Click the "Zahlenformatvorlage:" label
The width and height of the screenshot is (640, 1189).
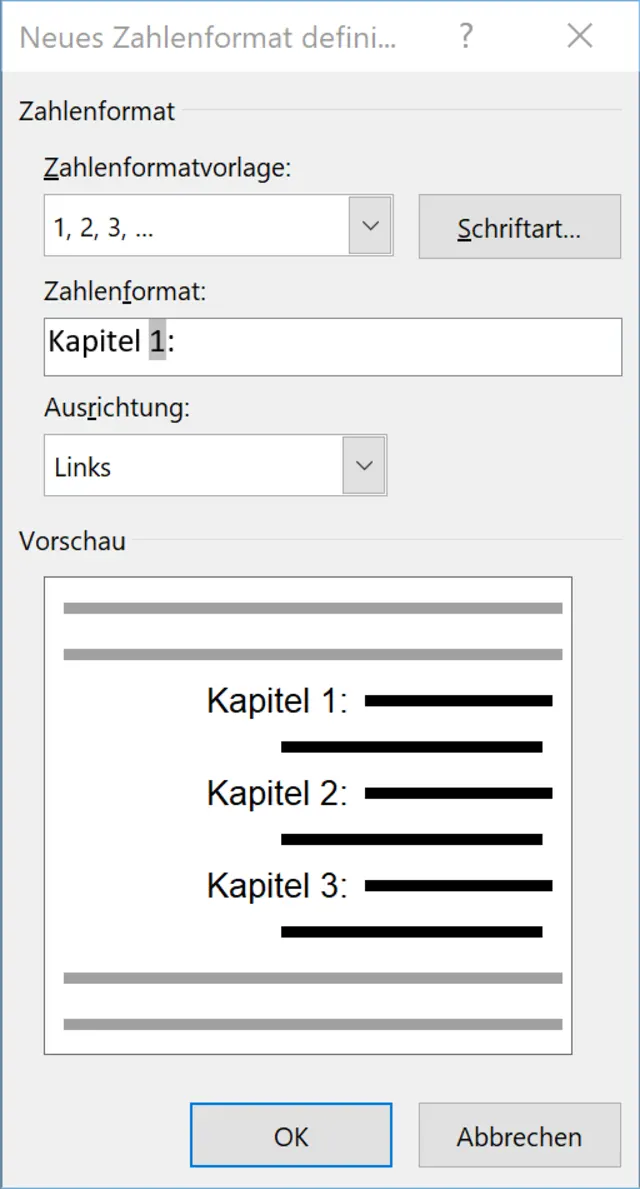[x=167, y=168]
